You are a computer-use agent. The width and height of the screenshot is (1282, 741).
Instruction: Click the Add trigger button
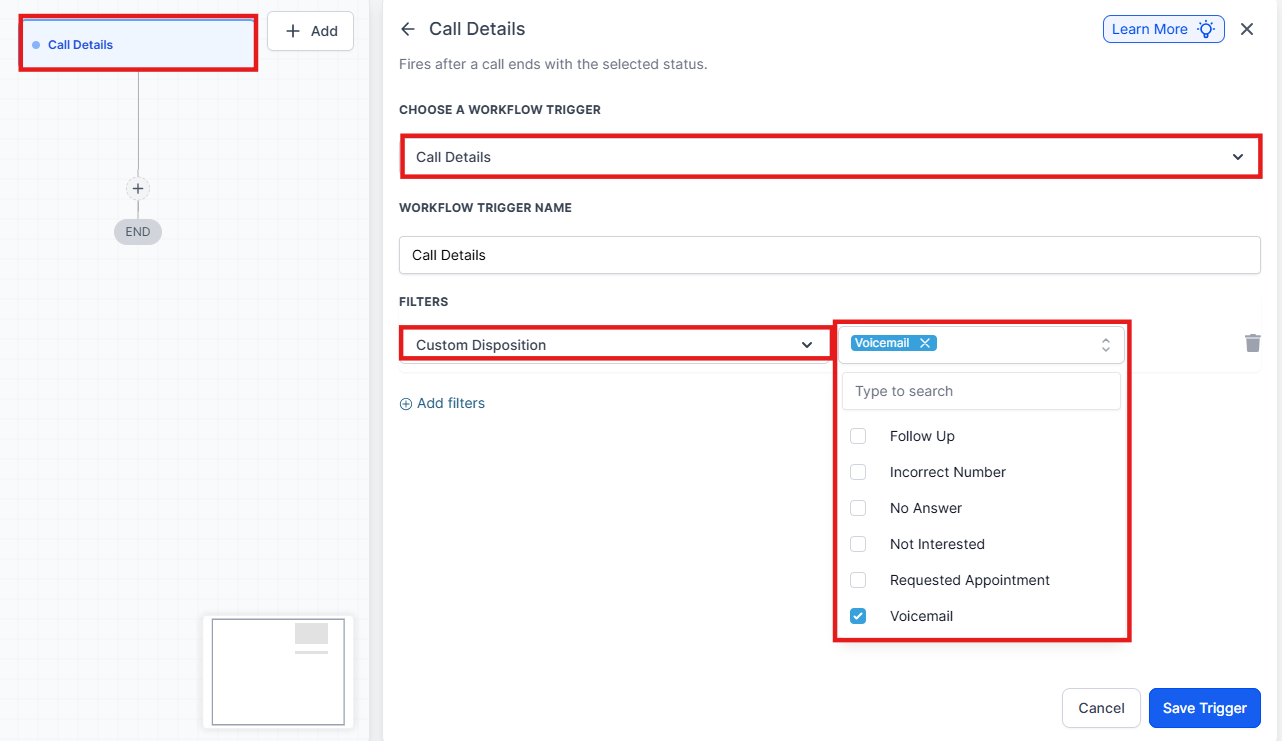pos(310,31)
